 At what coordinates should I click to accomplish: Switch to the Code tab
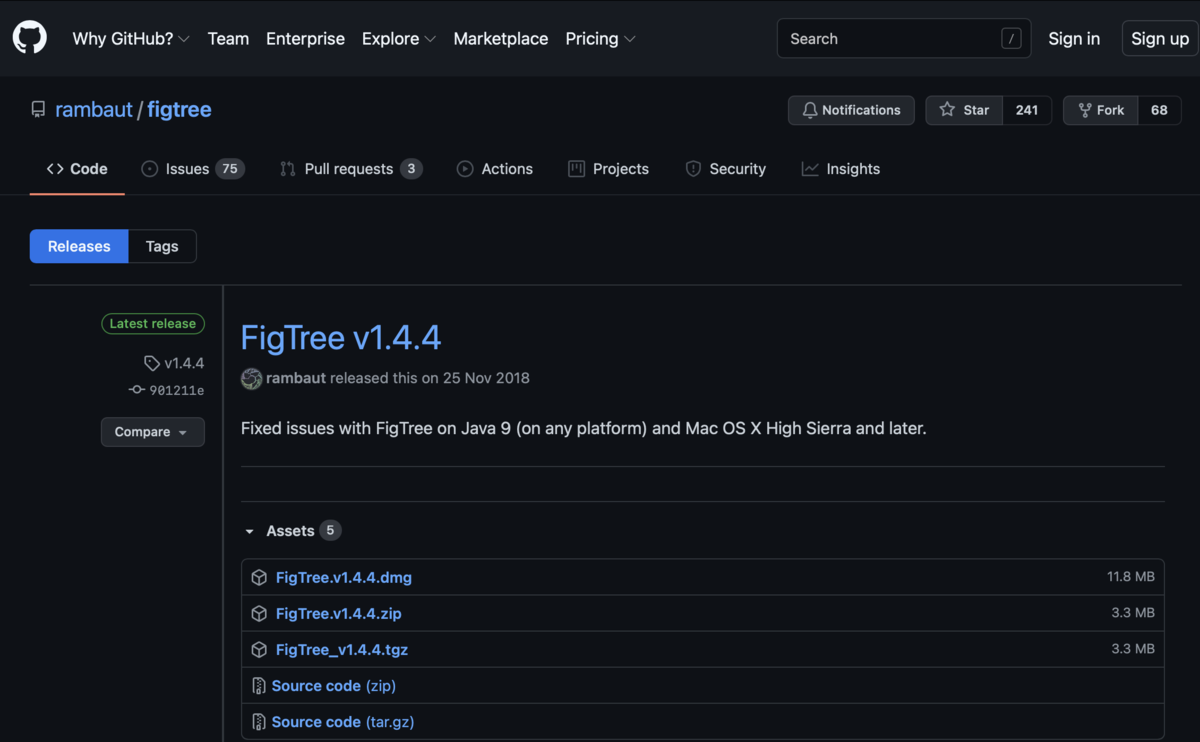tap(77, 169)
